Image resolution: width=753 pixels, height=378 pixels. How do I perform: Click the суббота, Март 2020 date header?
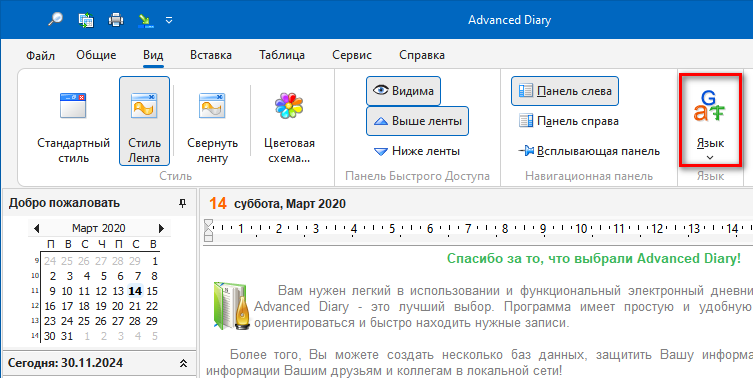coord(290,204)
